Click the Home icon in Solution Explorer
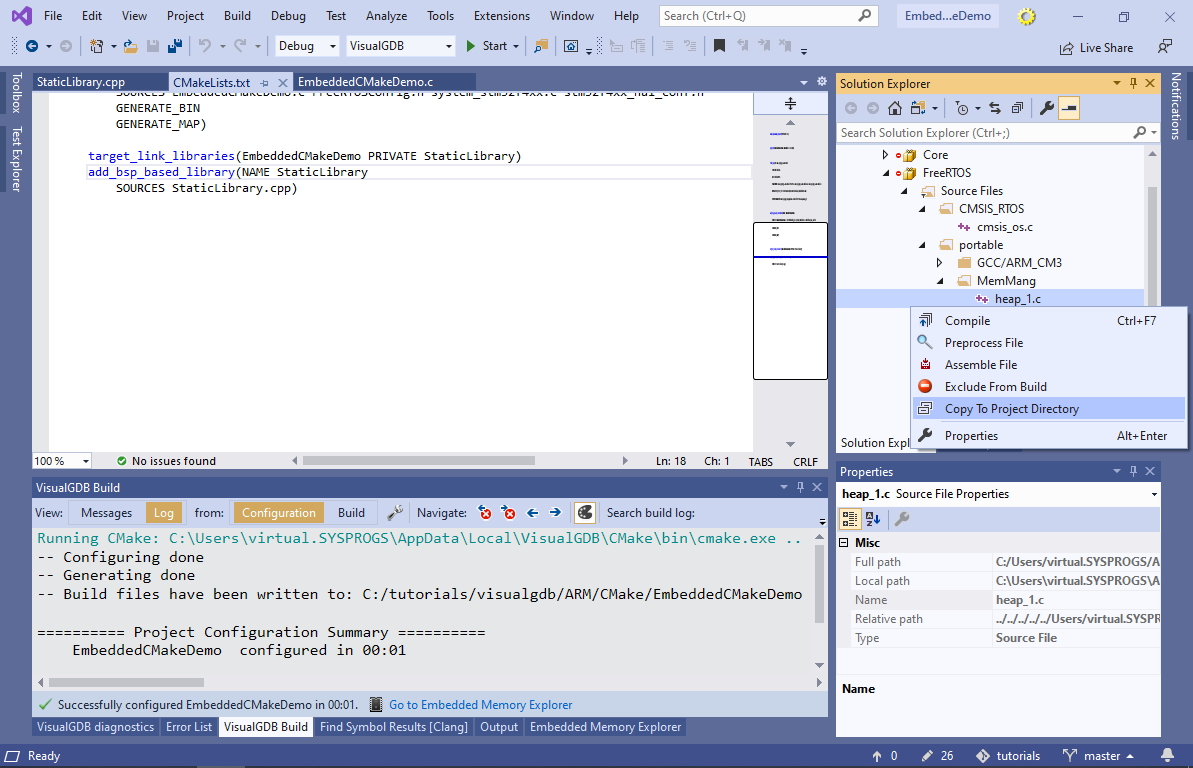This screenshot has height=768, width=1193. [x=895, y=108]
